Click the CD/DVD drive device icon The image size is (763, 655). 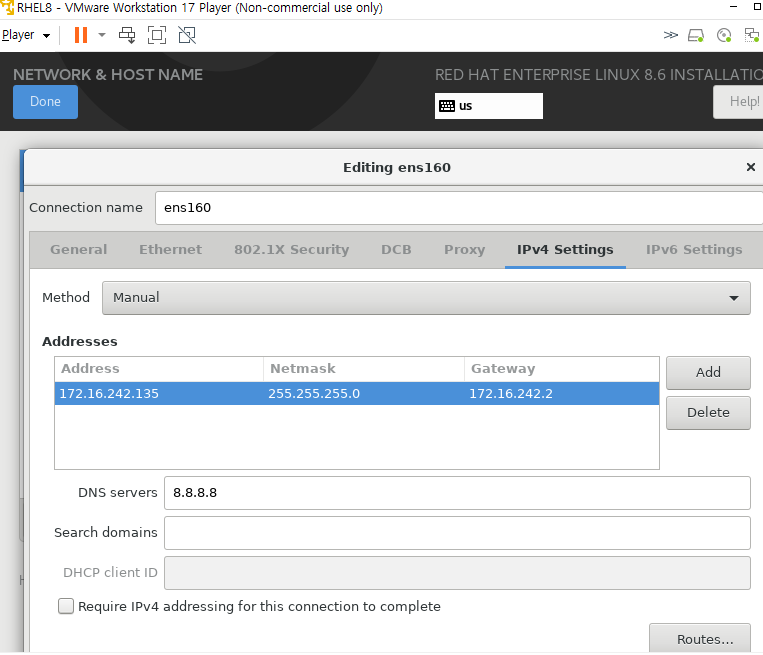point(724,35)
